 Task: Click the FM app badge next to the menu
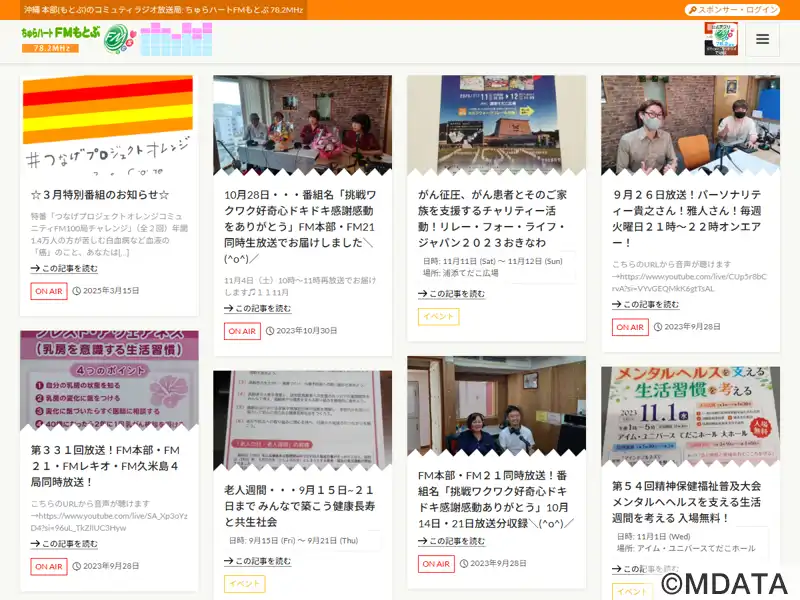[721, 38]
